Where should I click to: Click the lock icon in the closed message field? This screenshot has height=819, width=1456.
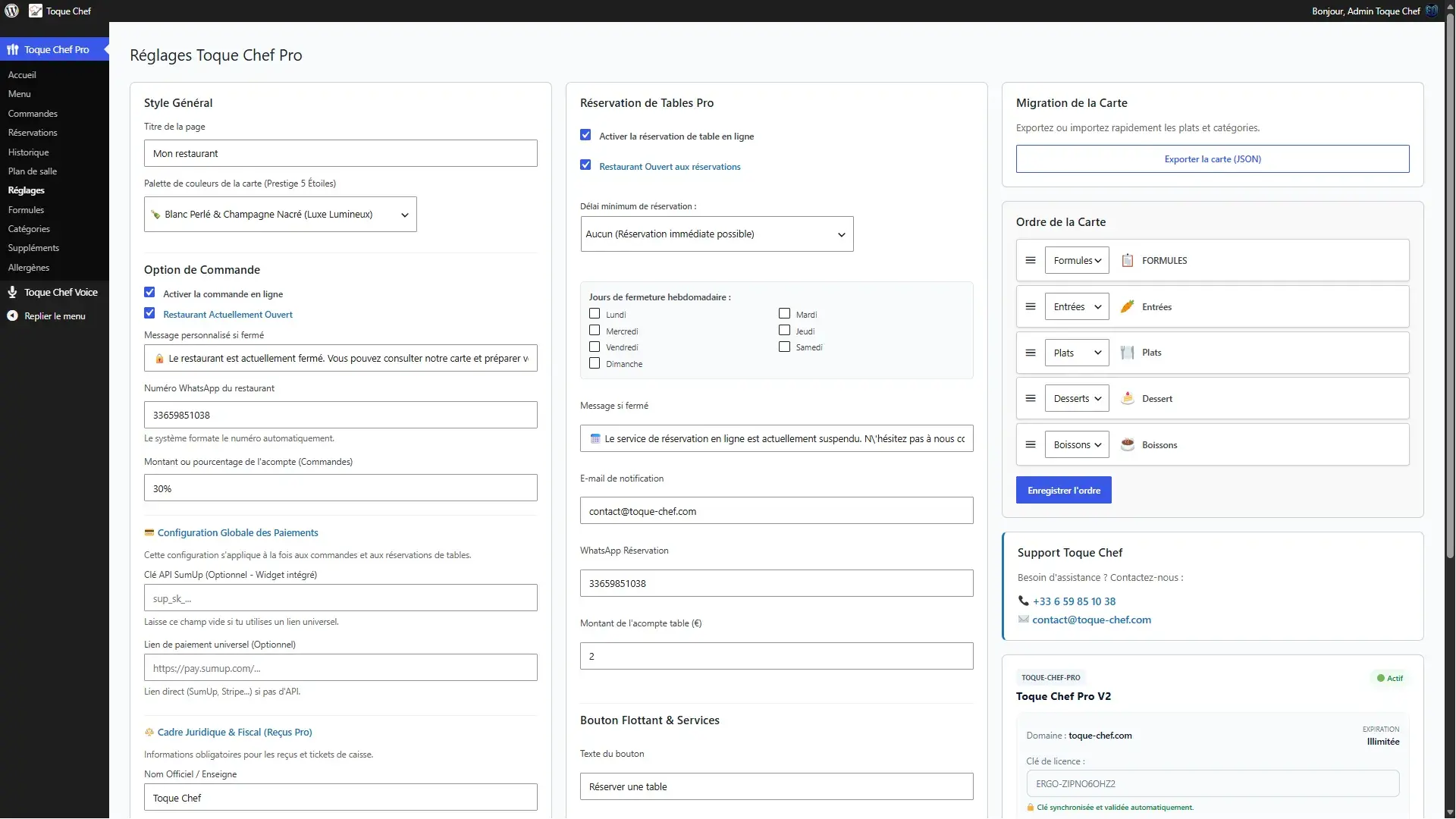pos(159,359)
